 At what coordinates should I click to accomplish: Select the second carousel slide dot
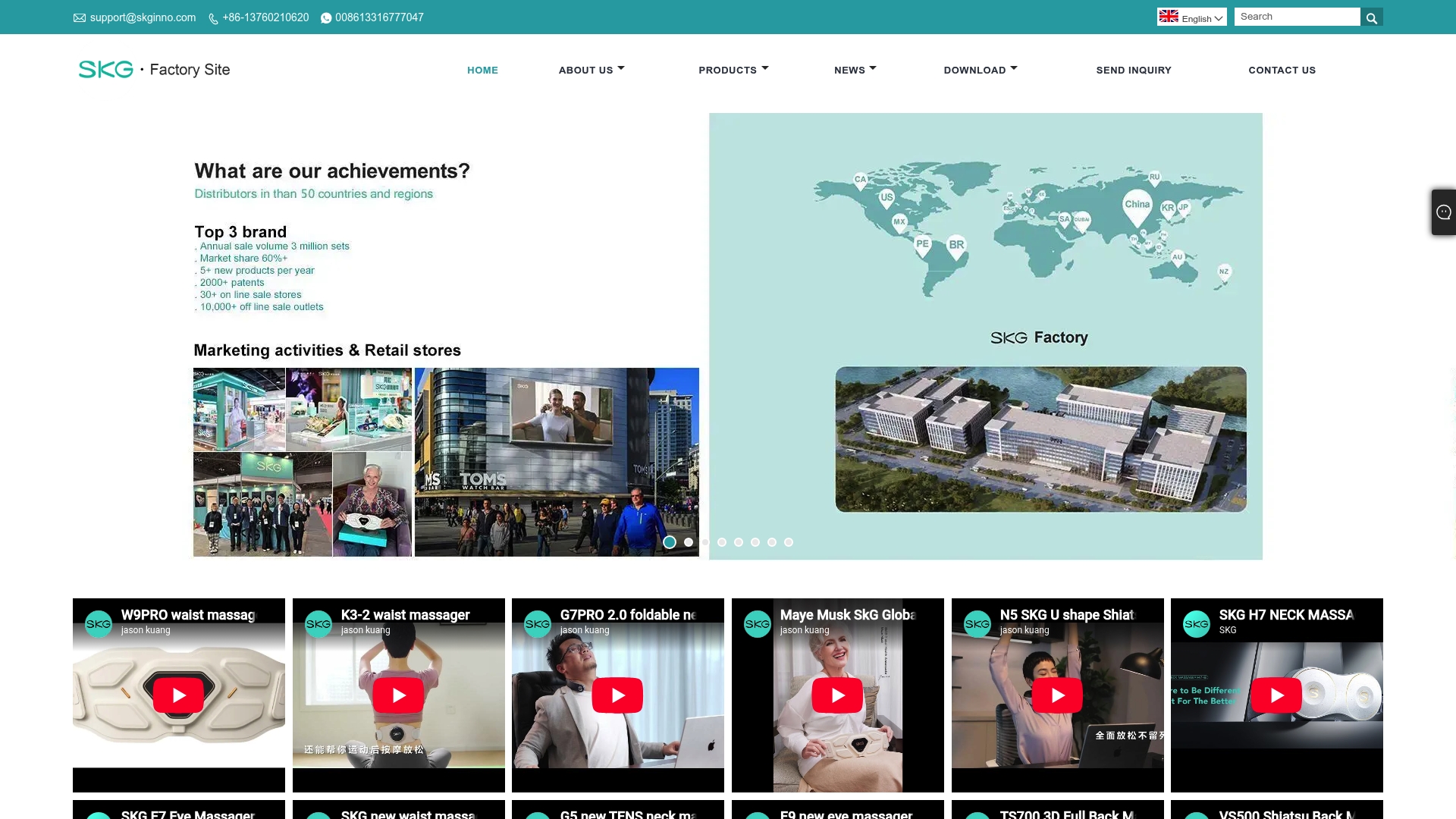tap(689, 542)
